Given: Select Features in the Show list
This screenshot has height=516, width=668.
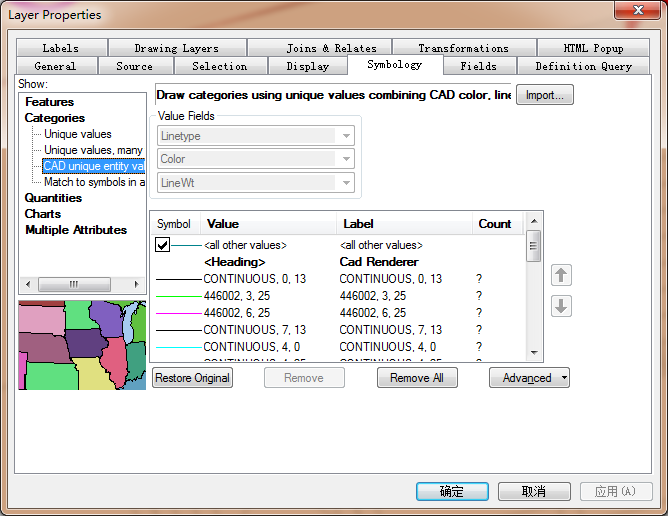Looking at the screenshot, I should (x=49, y=102).
